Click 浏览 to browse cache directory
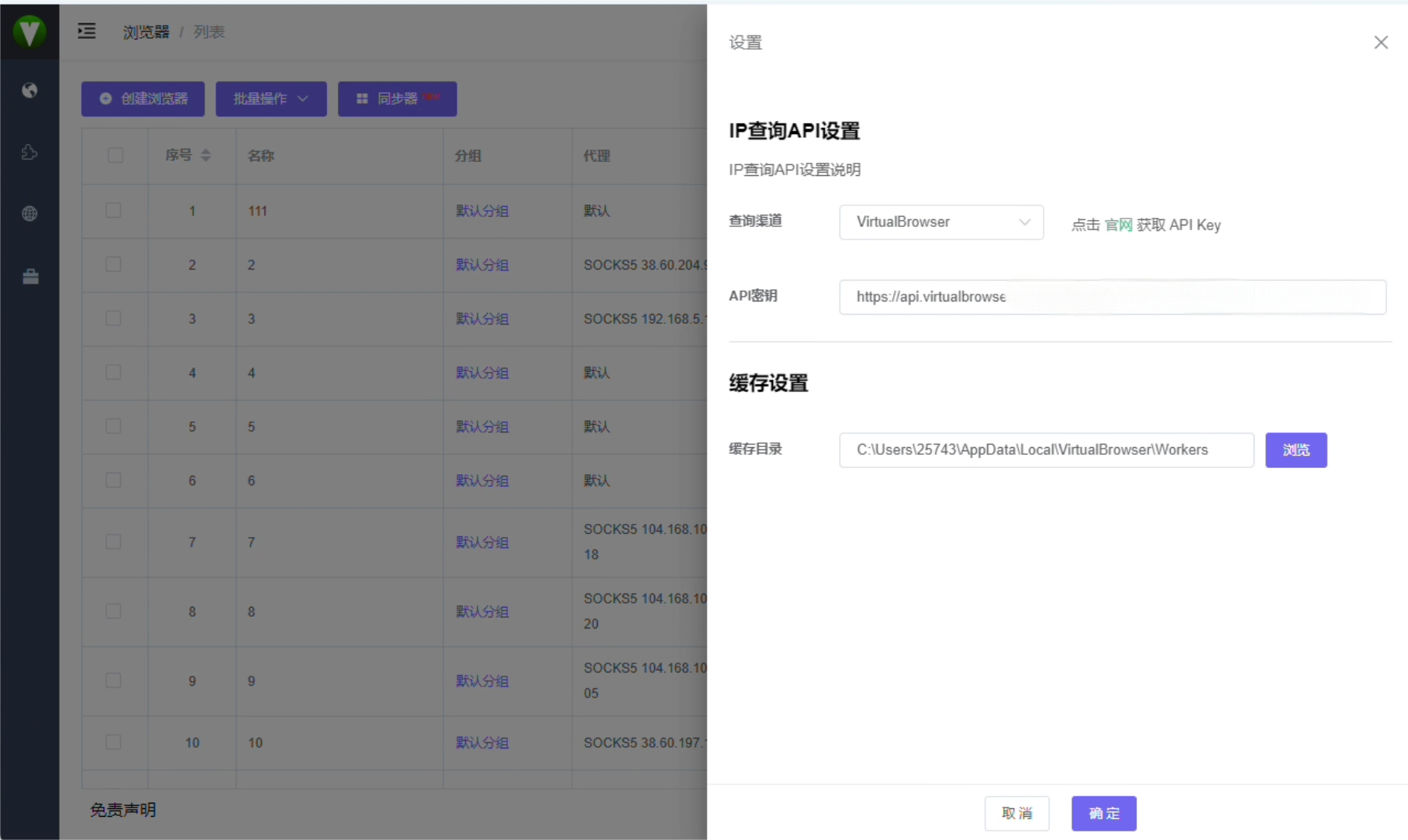The image size is (1408, 840). click(x=1296, y=450)
